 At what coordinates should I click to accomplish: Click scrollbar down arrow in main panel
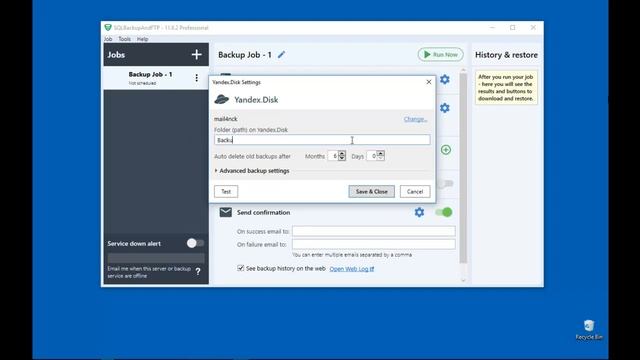coord(463,280)
